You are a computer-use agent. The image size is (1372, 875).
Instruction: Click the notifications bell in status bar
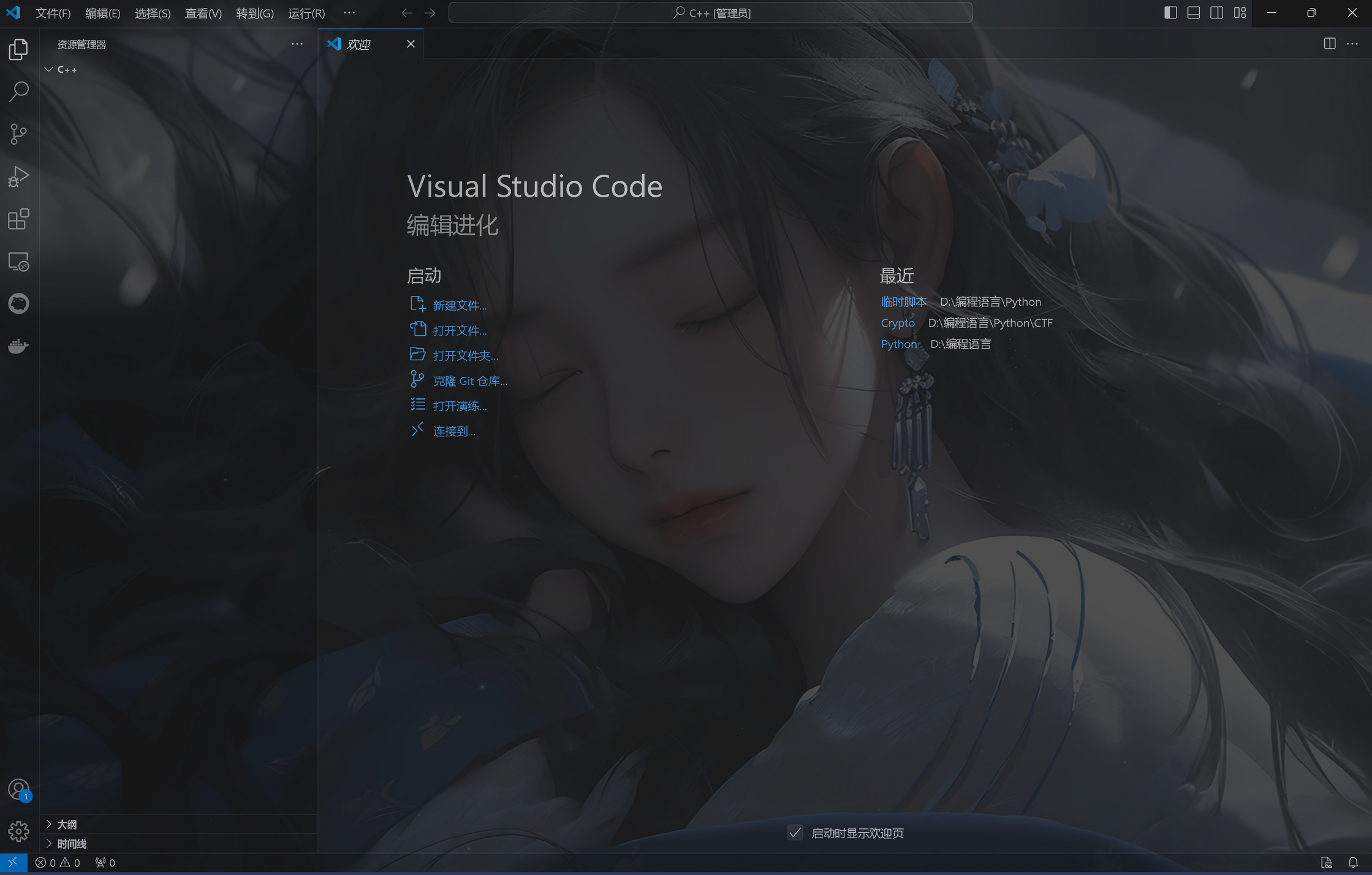click(1353, 863)
